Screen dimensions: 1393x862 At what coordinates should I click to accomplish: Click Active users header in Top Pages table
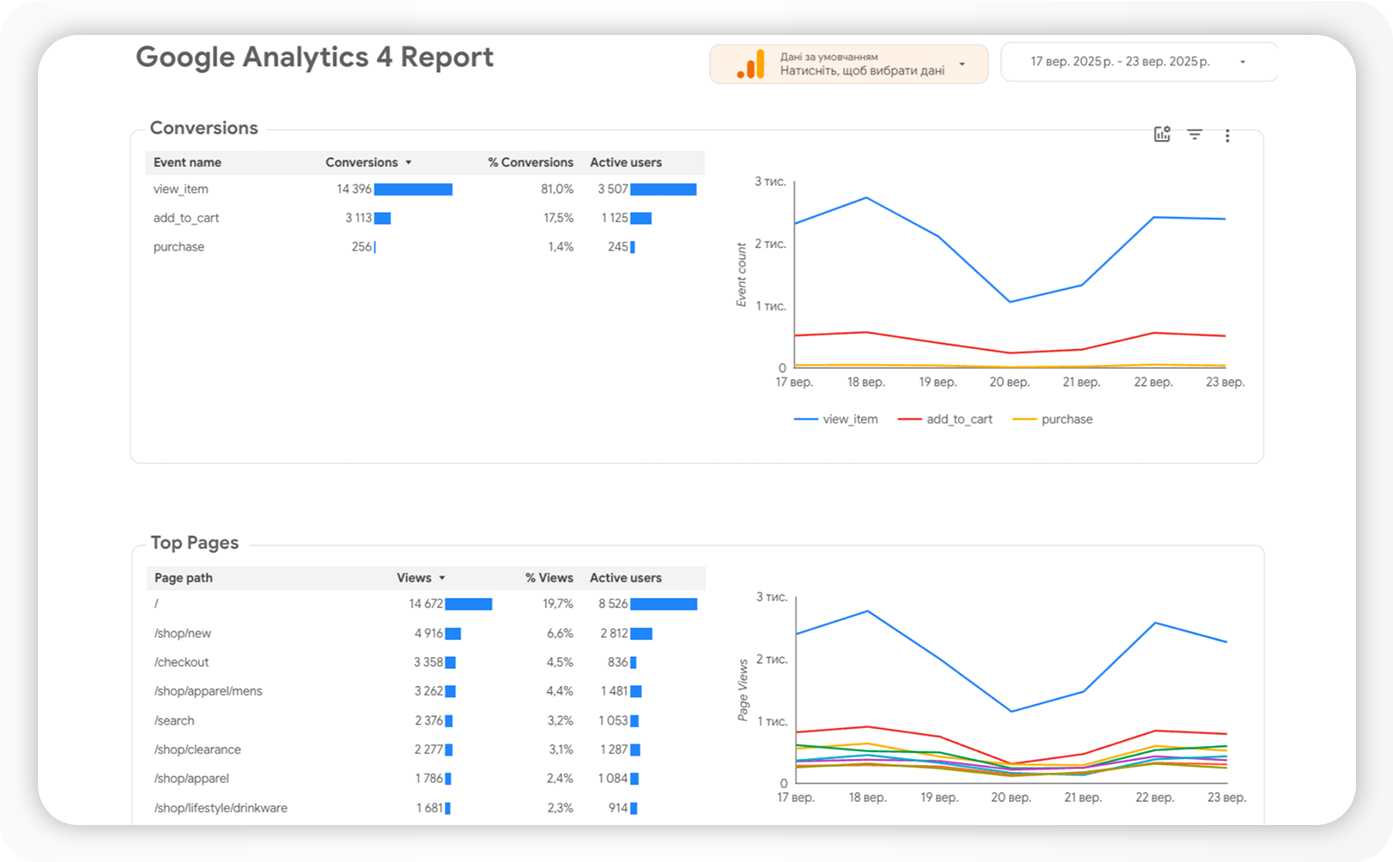[x=625, y=578]
